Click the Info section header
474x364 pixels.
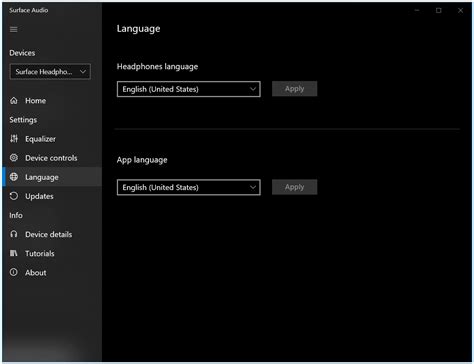pos(16,215)
